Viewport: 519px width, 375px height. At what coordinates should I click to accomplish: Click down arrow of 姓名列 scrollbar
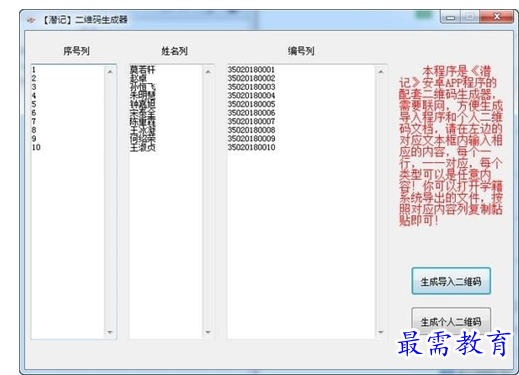click(x=208, y=332)
